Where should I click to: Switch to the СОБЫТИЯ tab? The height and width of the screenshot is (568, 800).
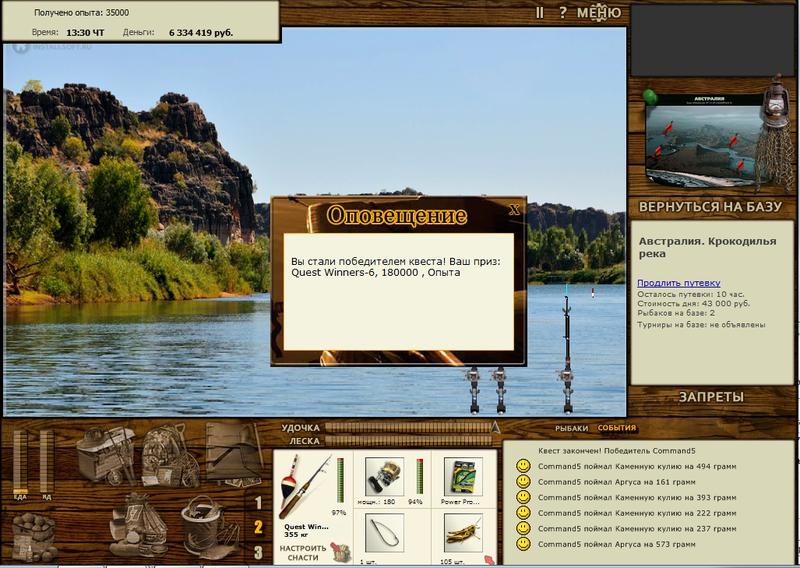tap(617, 428)
